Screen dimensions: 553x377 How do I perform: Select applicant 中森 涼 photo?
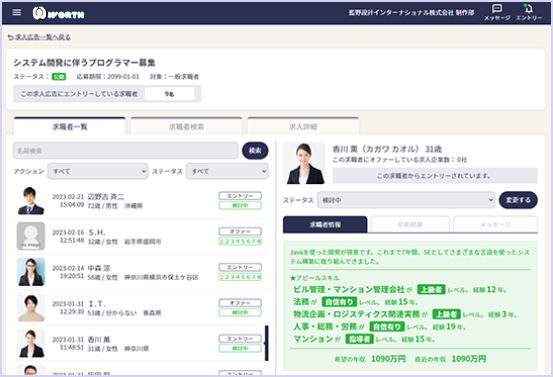point(31,272)
